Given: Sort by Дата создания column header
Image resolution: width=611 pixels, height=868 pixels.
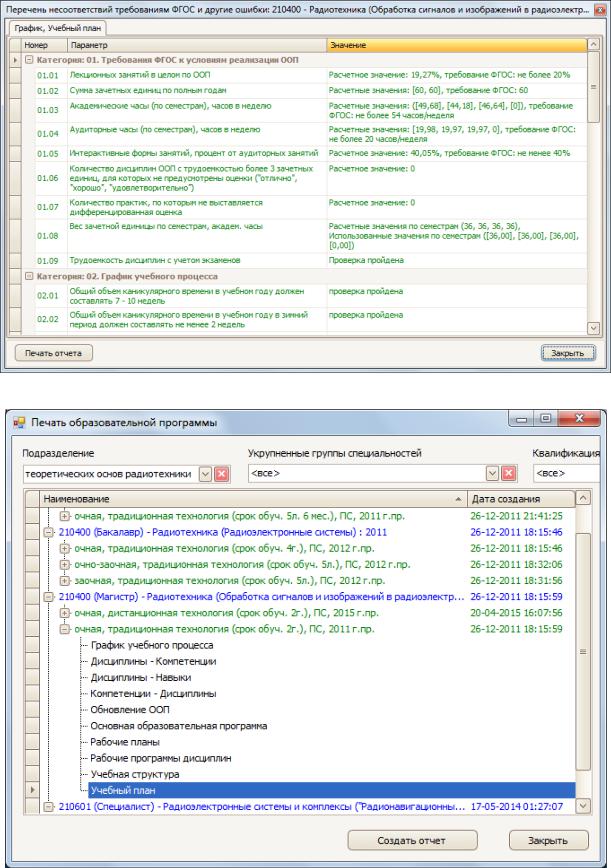Looking at the screenshot, I should 521,499.
